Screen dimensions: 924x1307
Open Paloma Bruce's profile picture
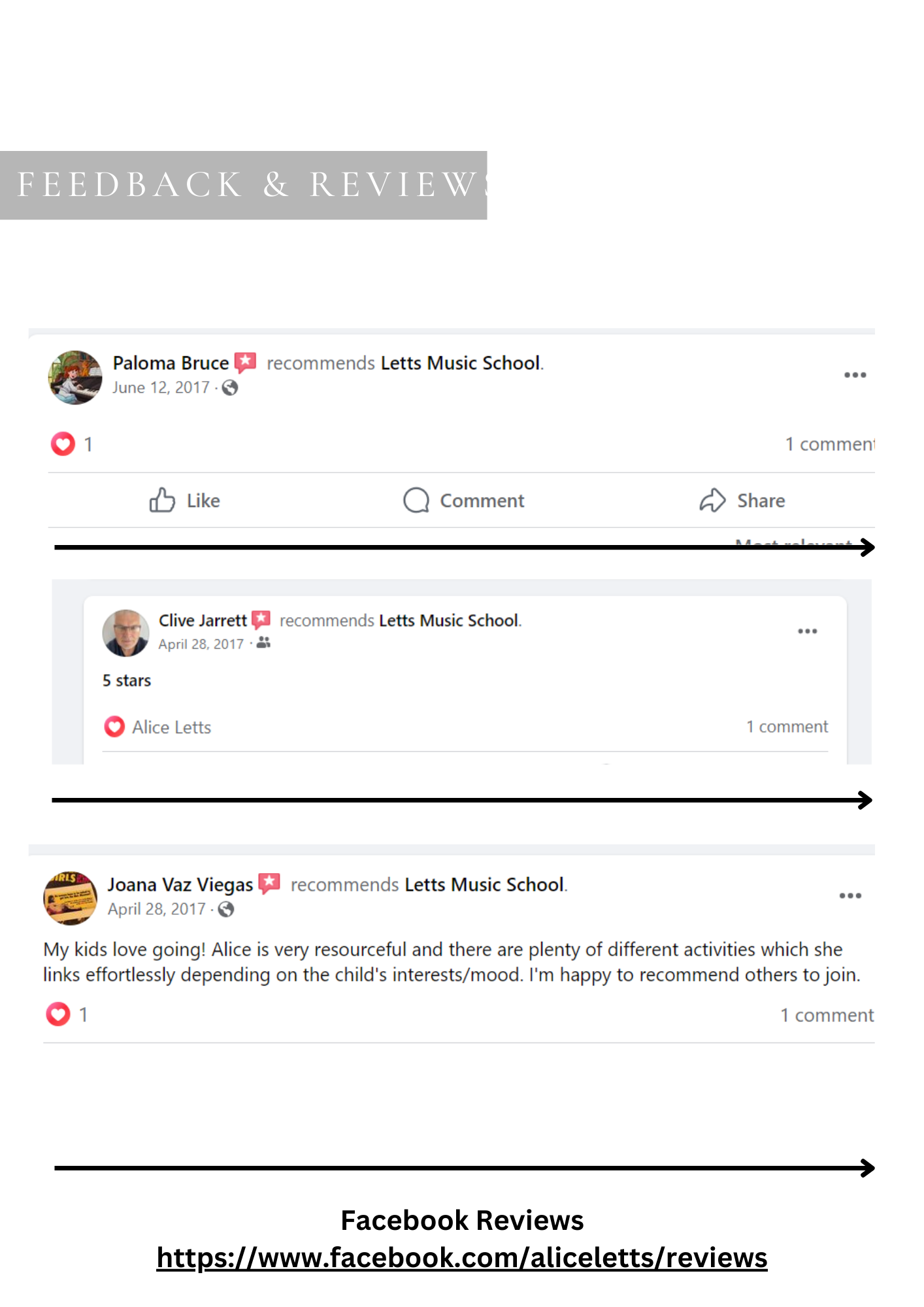(75, 377)
